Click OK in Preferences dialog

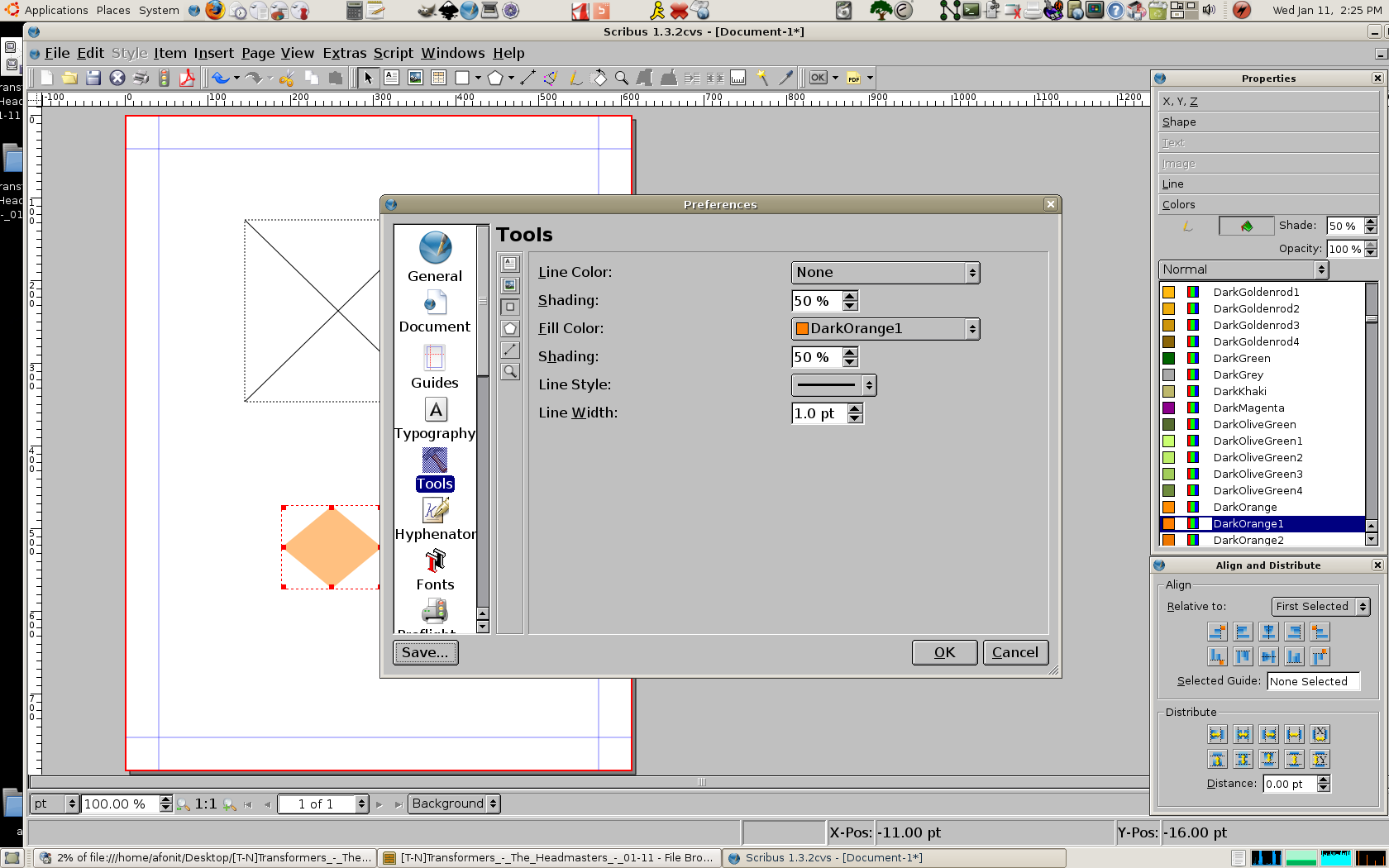944,652
